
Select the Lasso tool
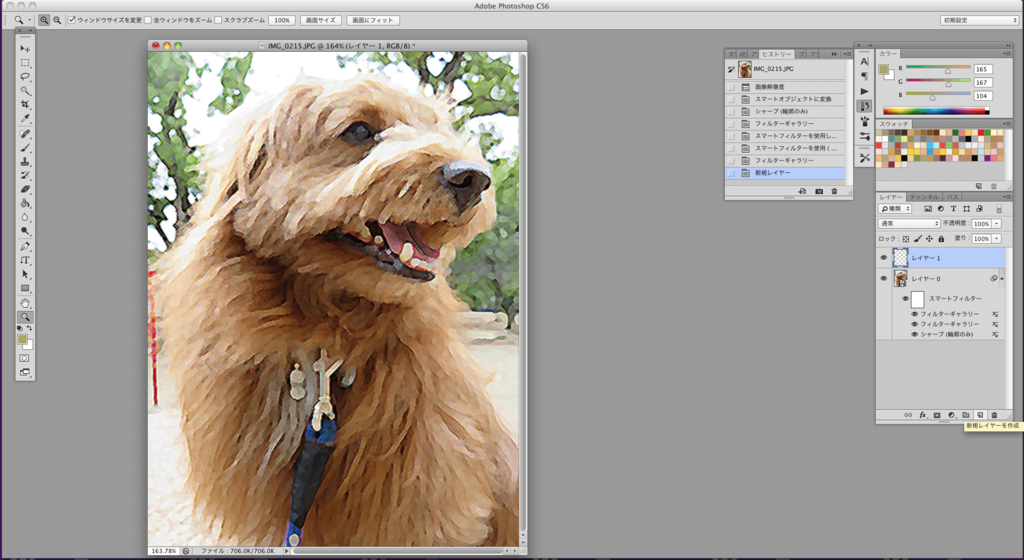tap(25, 77)
